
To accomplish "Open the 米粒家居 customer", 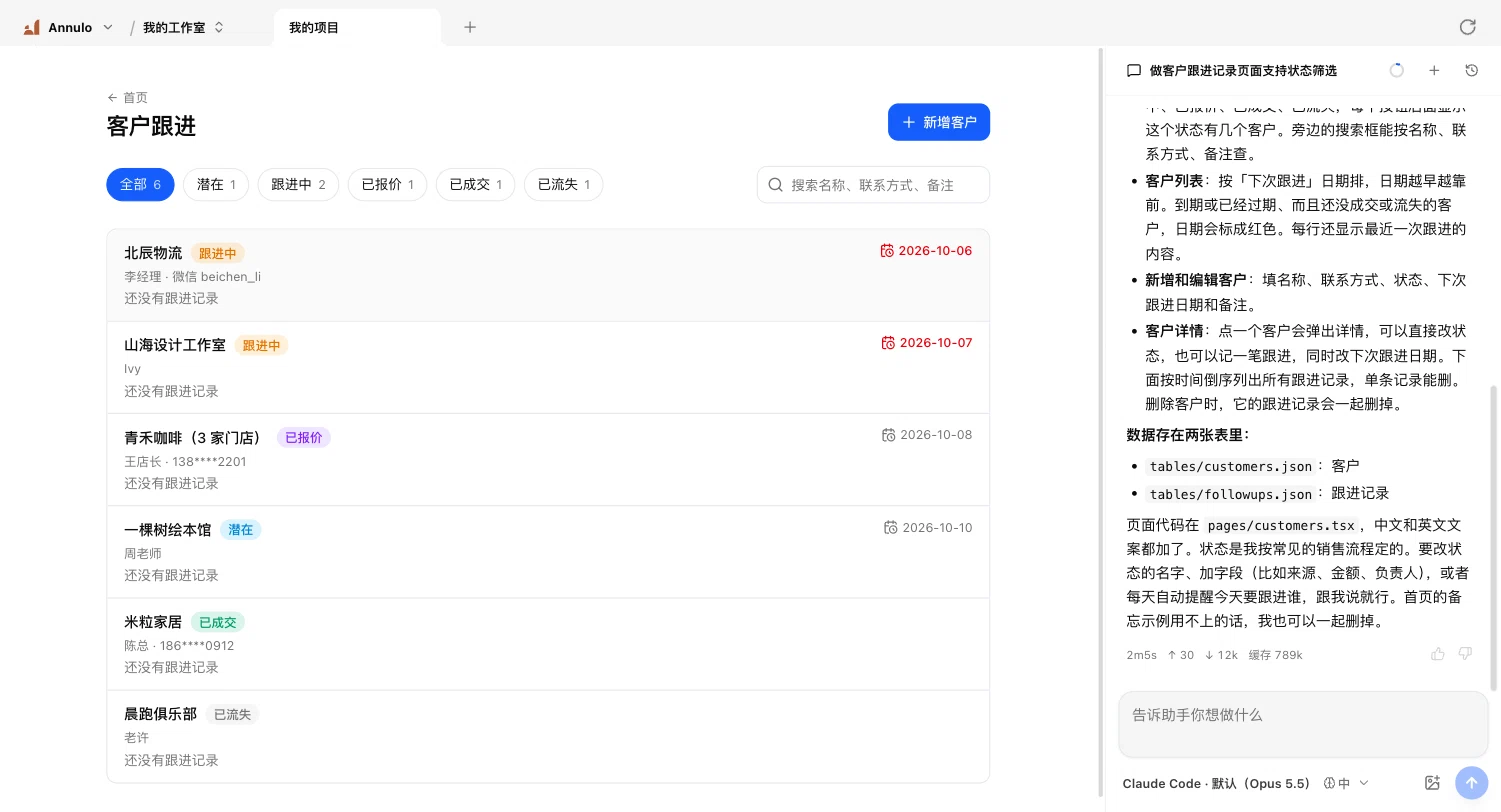I will click(x=548, y=643).
